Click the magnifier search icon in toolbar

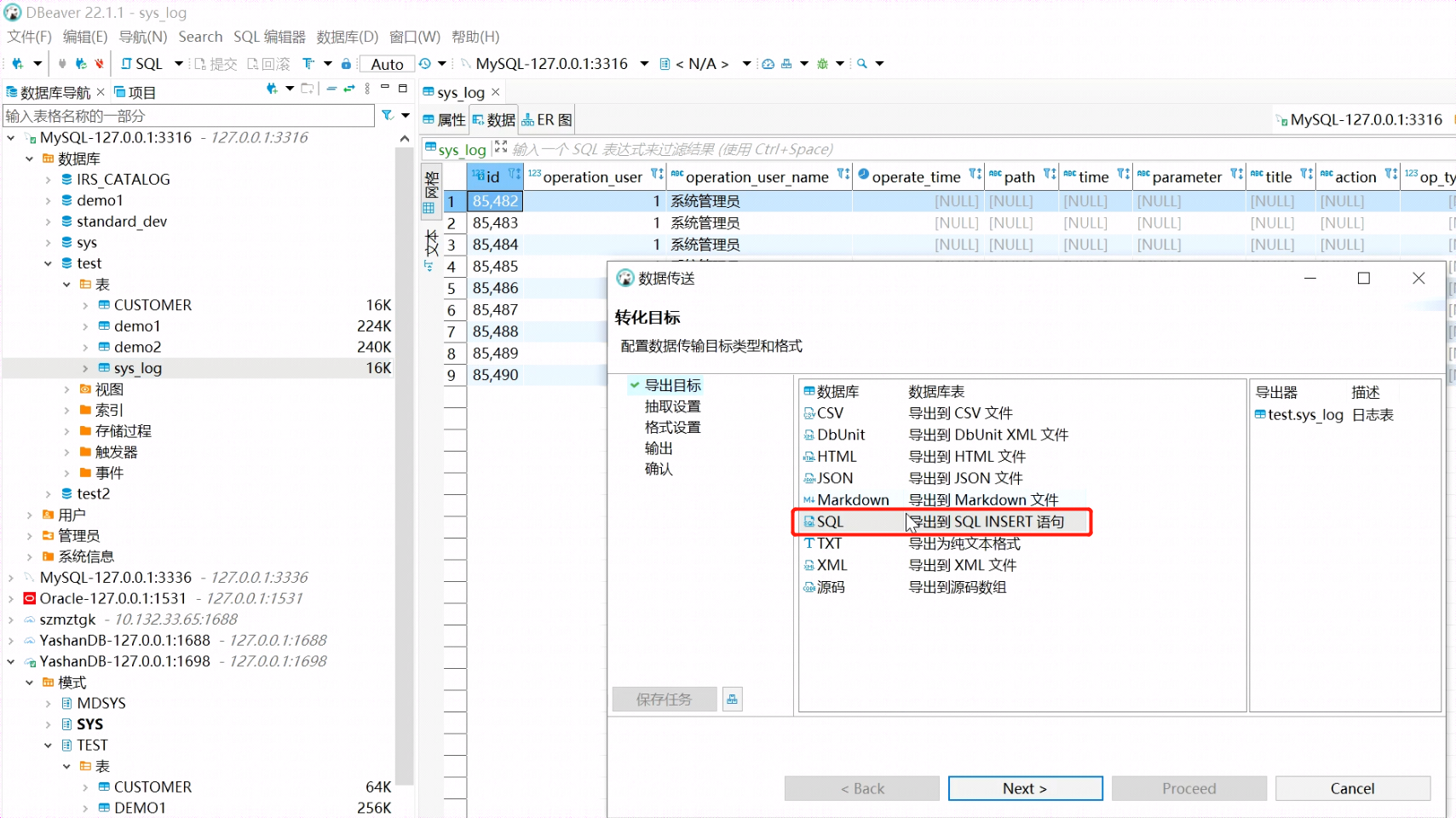pos(862,64)
